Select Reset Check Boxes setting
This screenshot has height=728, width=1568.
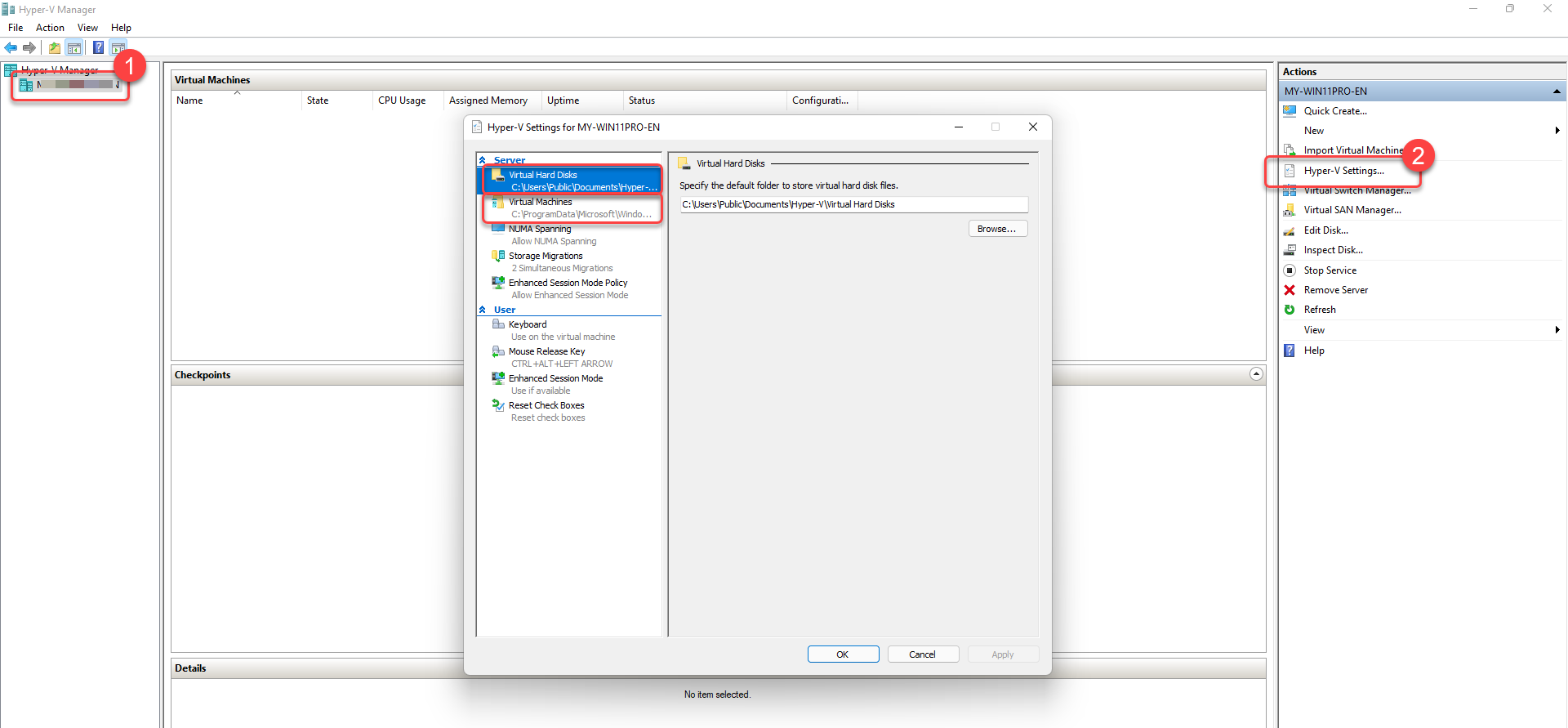(x=569, y=411)
